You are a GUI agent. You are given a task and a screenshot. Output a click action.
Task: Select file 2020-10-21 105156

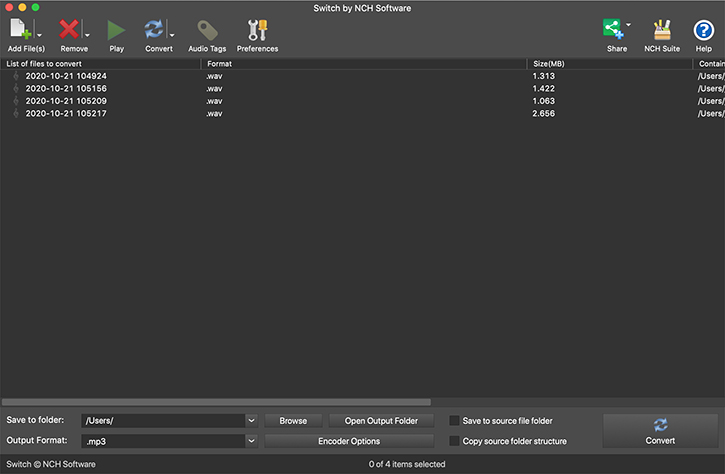(x=66, y=88)
